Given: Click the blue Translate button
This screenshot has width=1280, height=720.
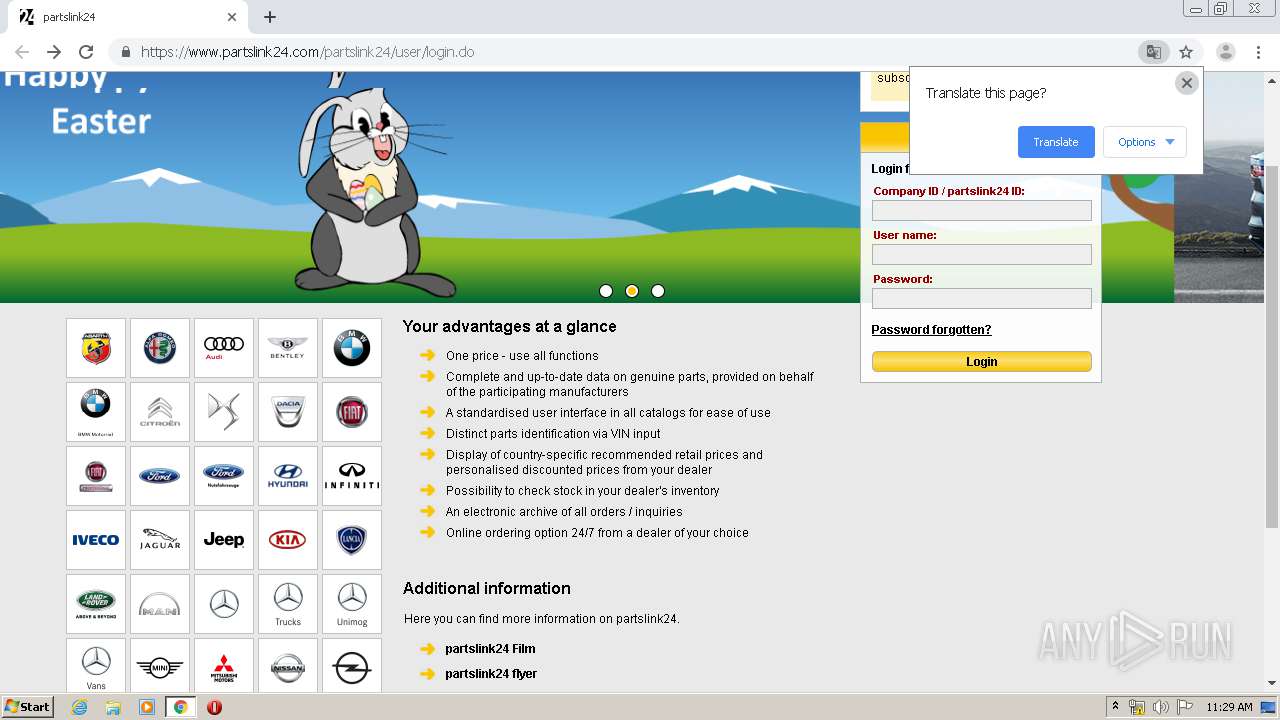Looking at the screenshot, I should [1056, 142].
